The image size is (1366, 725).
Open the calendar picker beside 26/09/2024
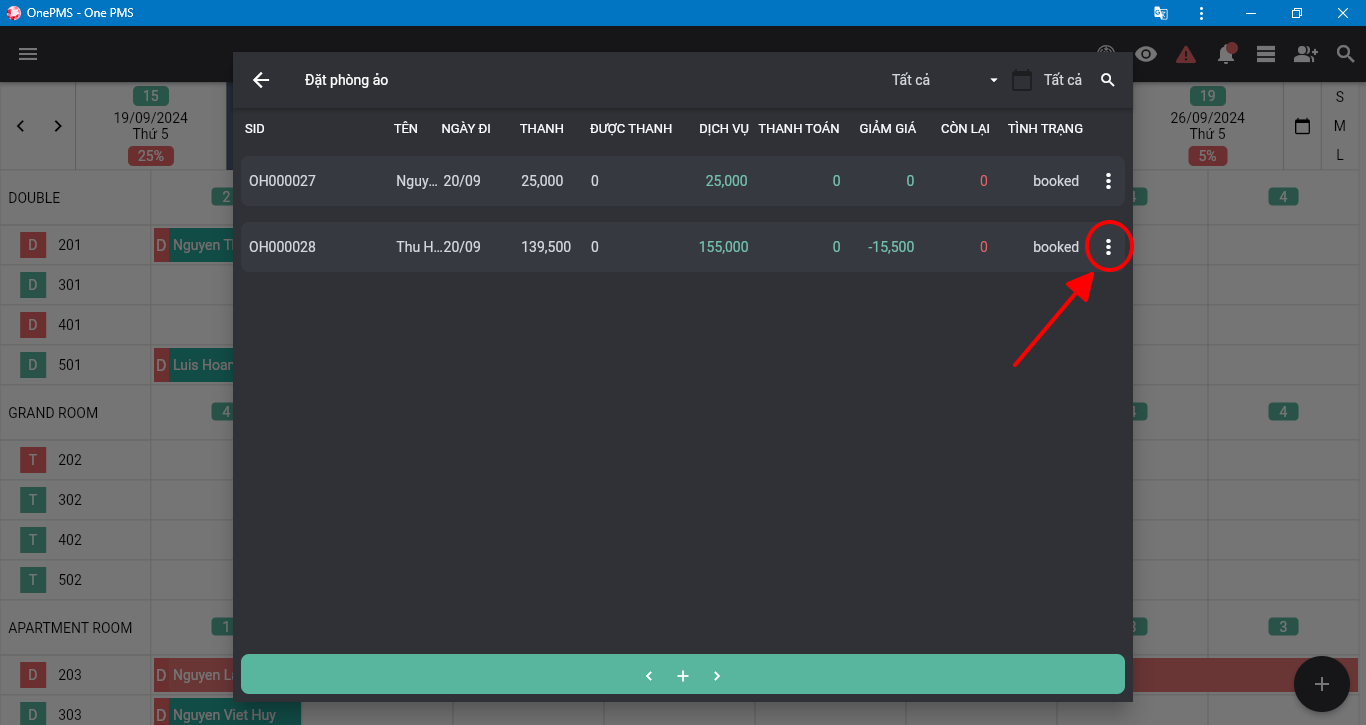[1302, 127]
